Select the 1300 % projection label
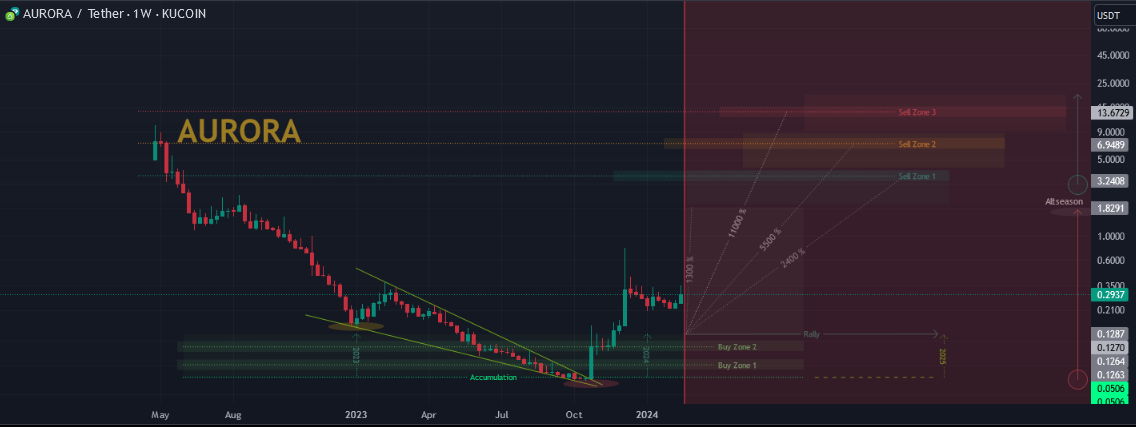Viewport: 1136px width, 427px height. (x=690, y=269)
